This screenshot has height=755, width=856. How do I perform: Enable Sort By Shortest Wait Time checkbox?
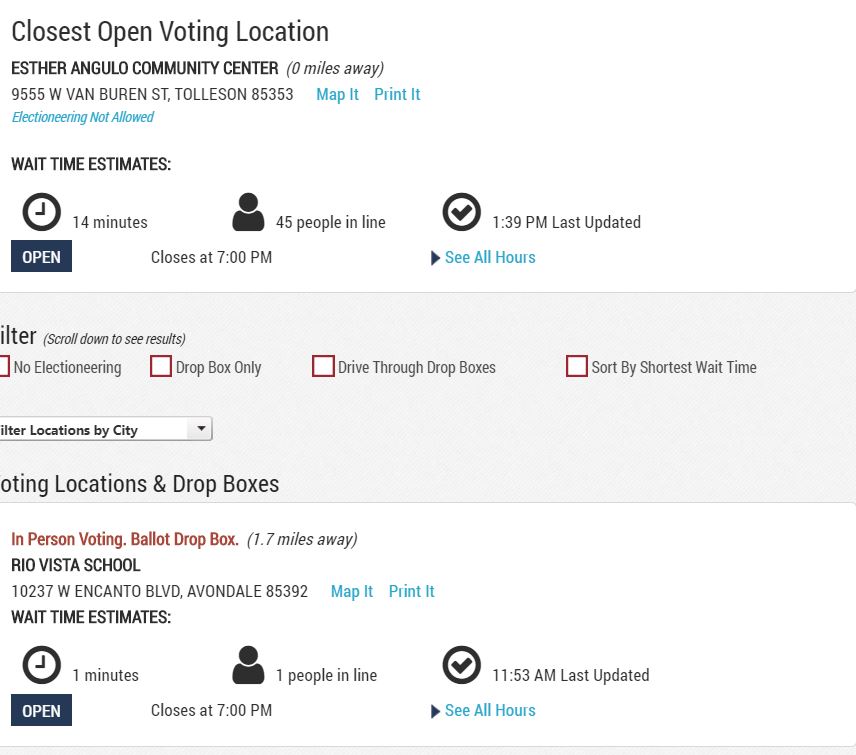(576, 366)
